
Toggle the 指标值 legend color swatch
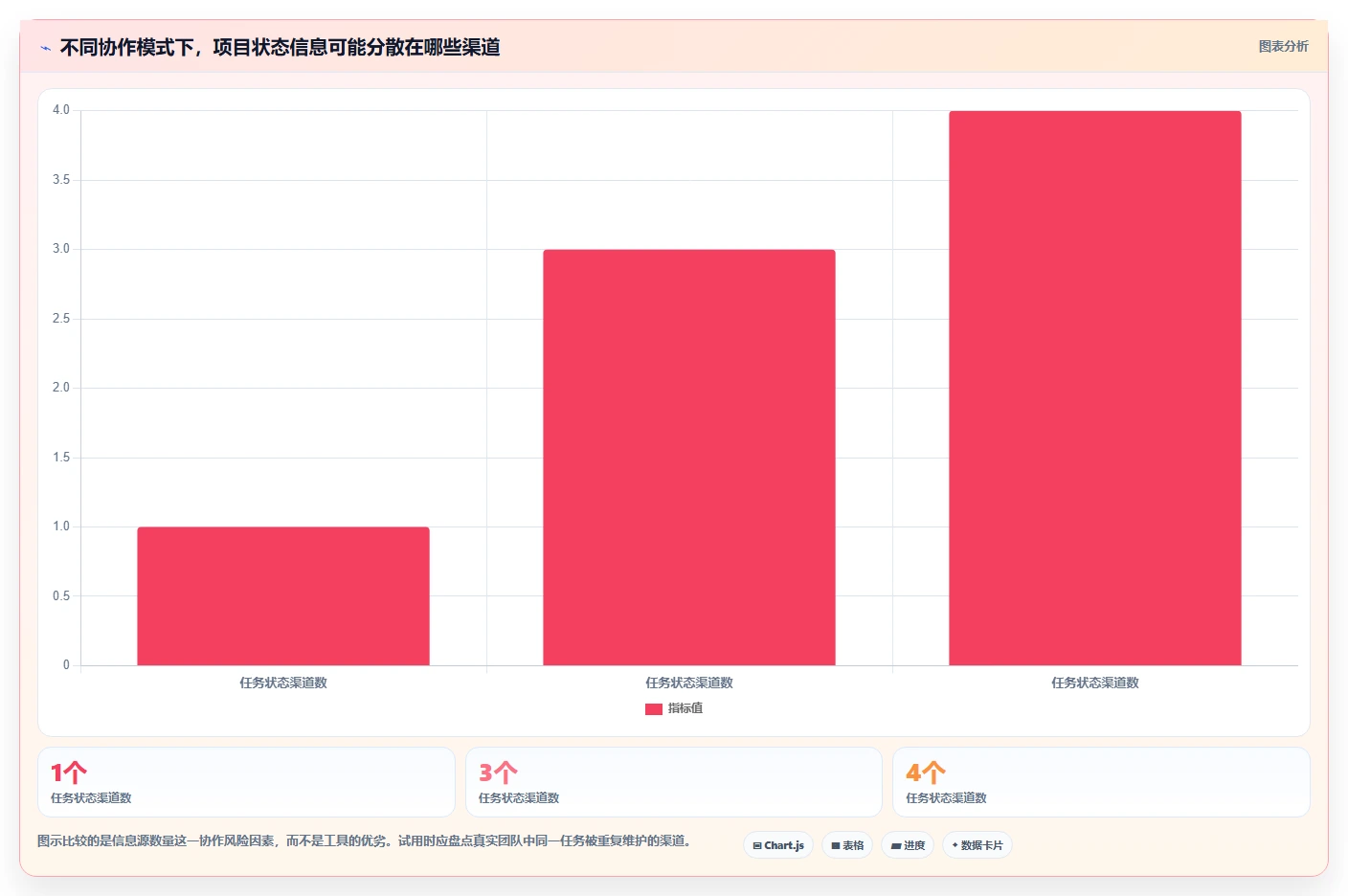(654, 709)
